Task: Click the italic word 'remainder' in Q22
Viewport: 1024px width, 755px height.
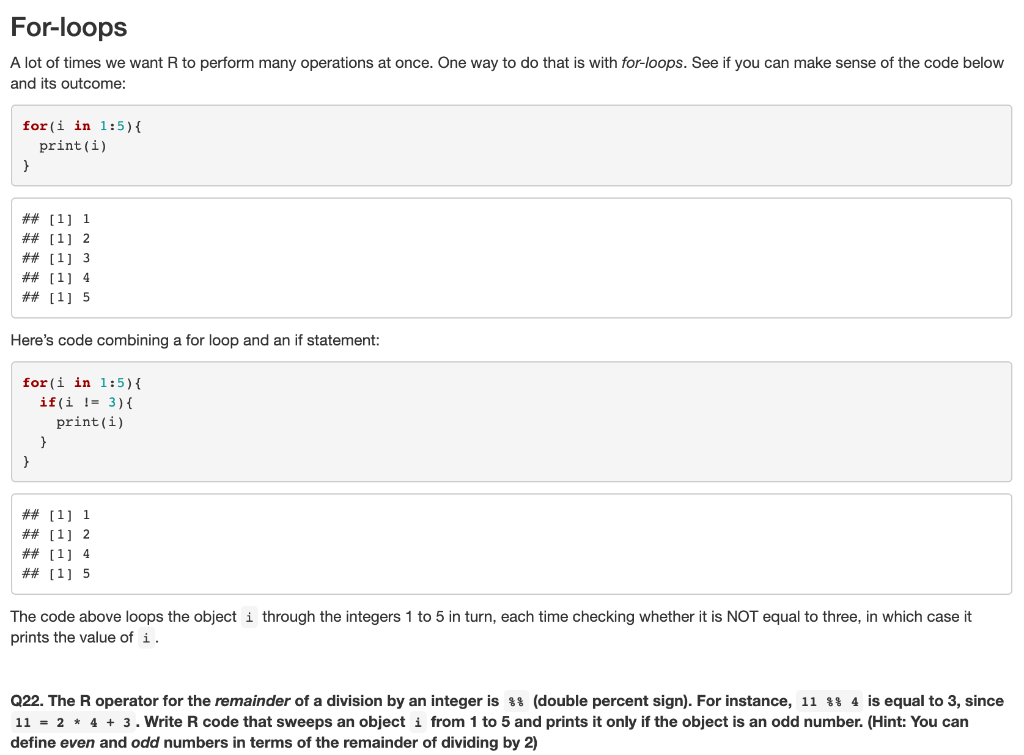Action: [x=252, y=701]
